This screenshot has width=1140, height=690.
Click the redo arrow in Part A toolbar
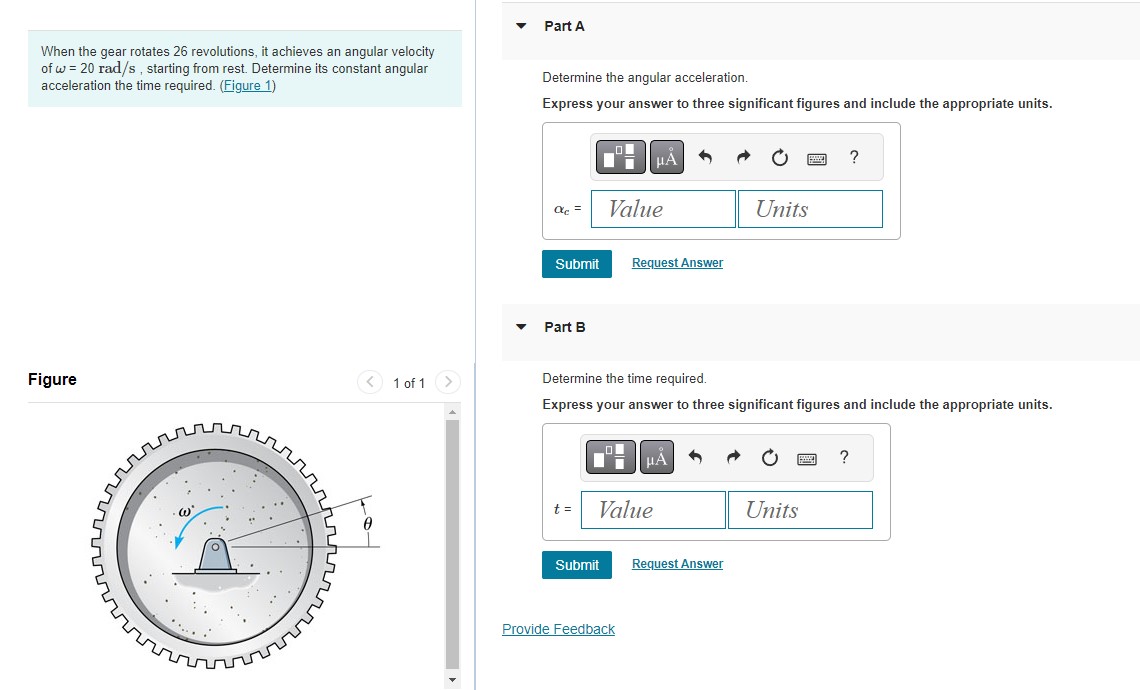tap(742, 157)
